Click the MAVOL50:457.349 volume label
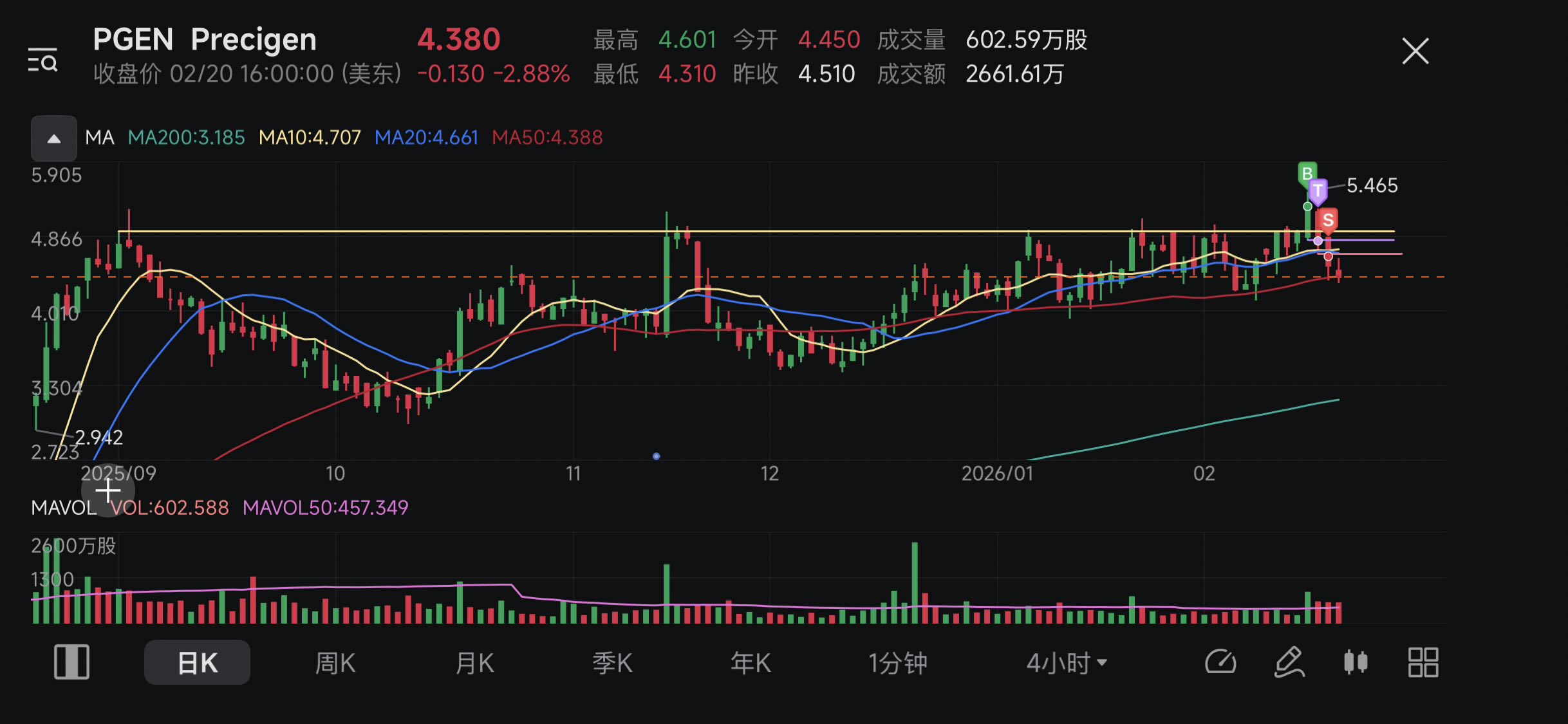 (x=326, y=508)
